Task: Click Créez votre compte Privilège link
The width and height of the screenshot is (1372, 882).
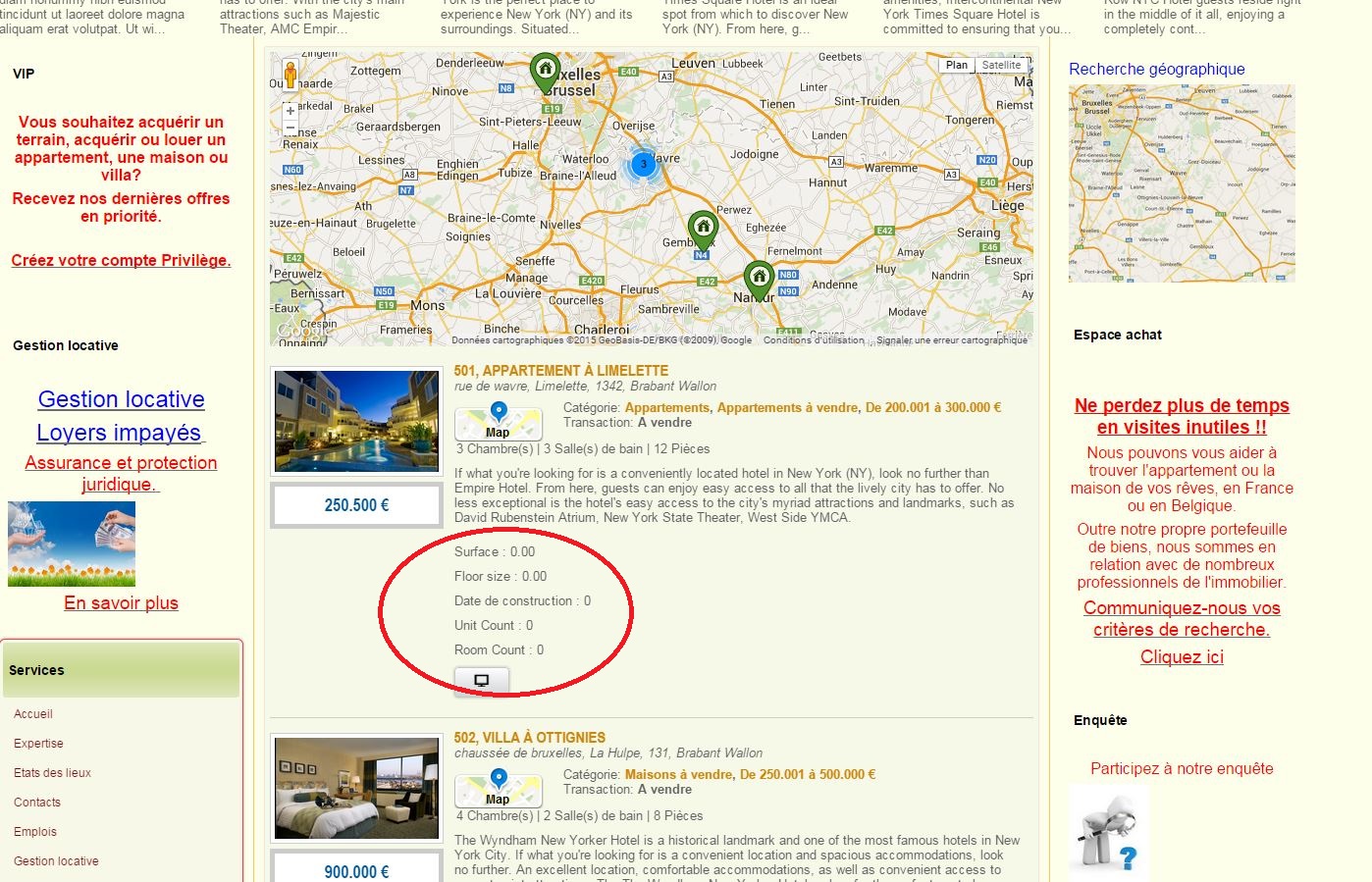Action: pos(121,260)
